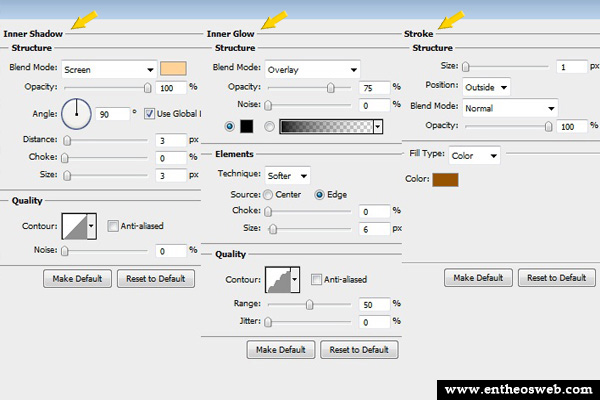Image resolution: width=600 pixels, height=400 pixels.
Task: Open the peach Inner Shadow color swatch
Action: [x=173, y=69]
